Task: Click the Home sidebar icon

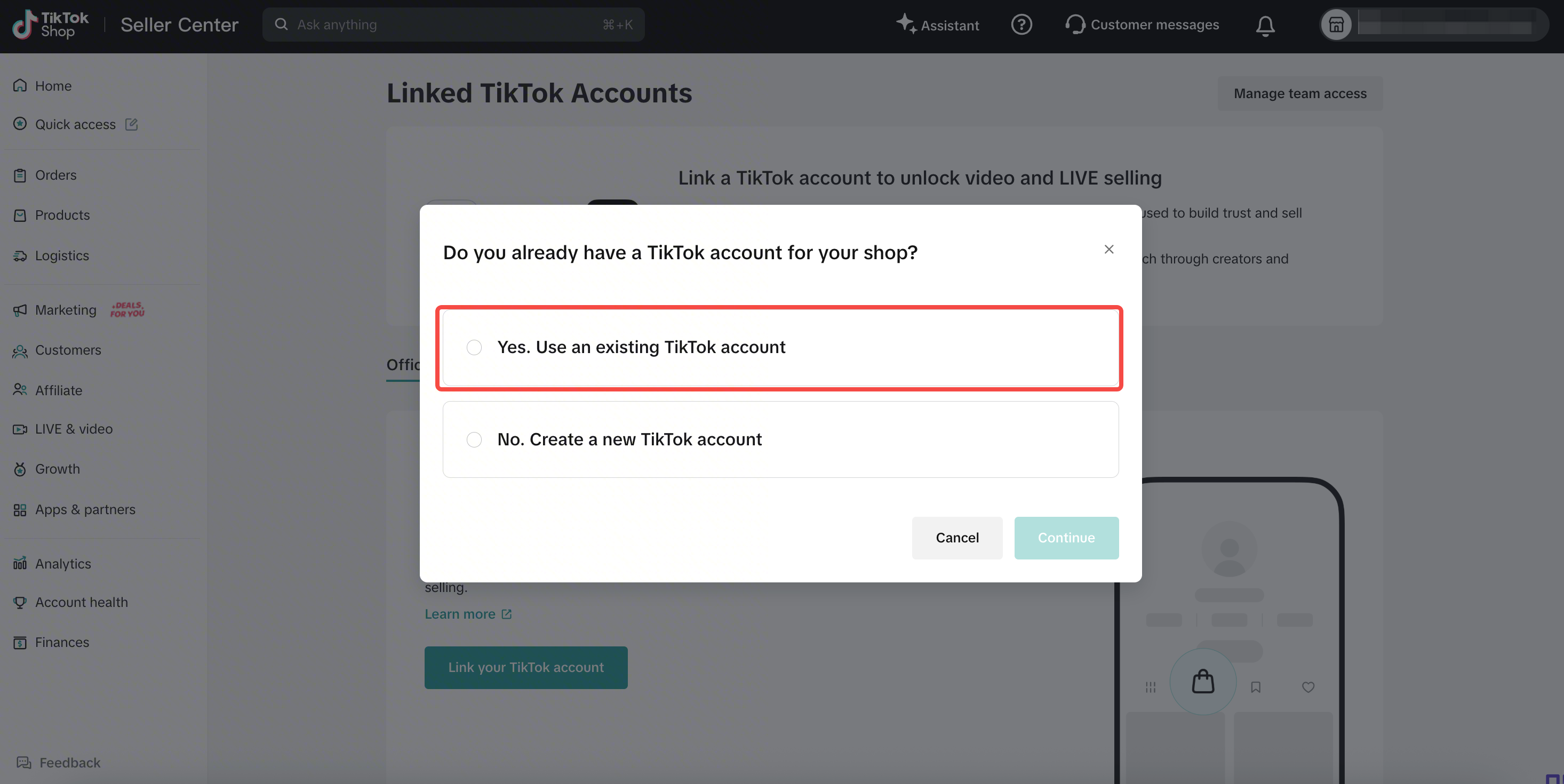Action: (x=20, y=85)
